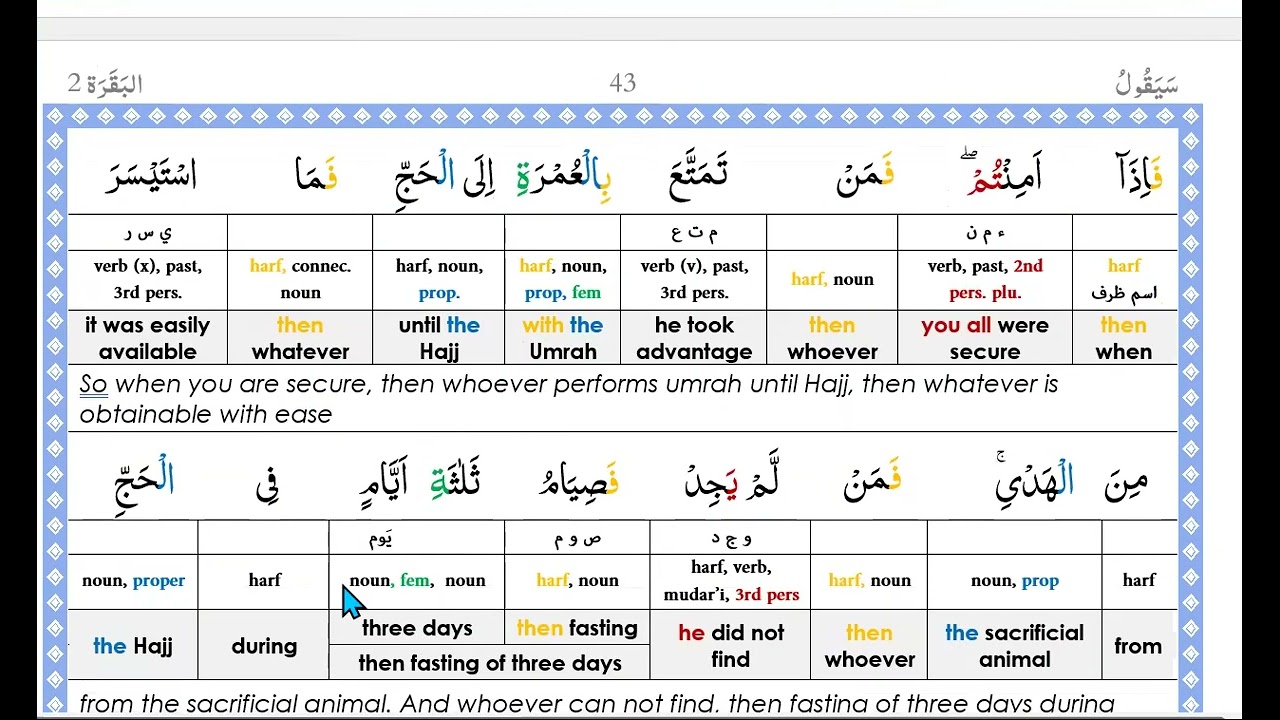
Task: Click the cell 'harf, connec. noun'
Action: pyautogui.click(x=300, y=279)
